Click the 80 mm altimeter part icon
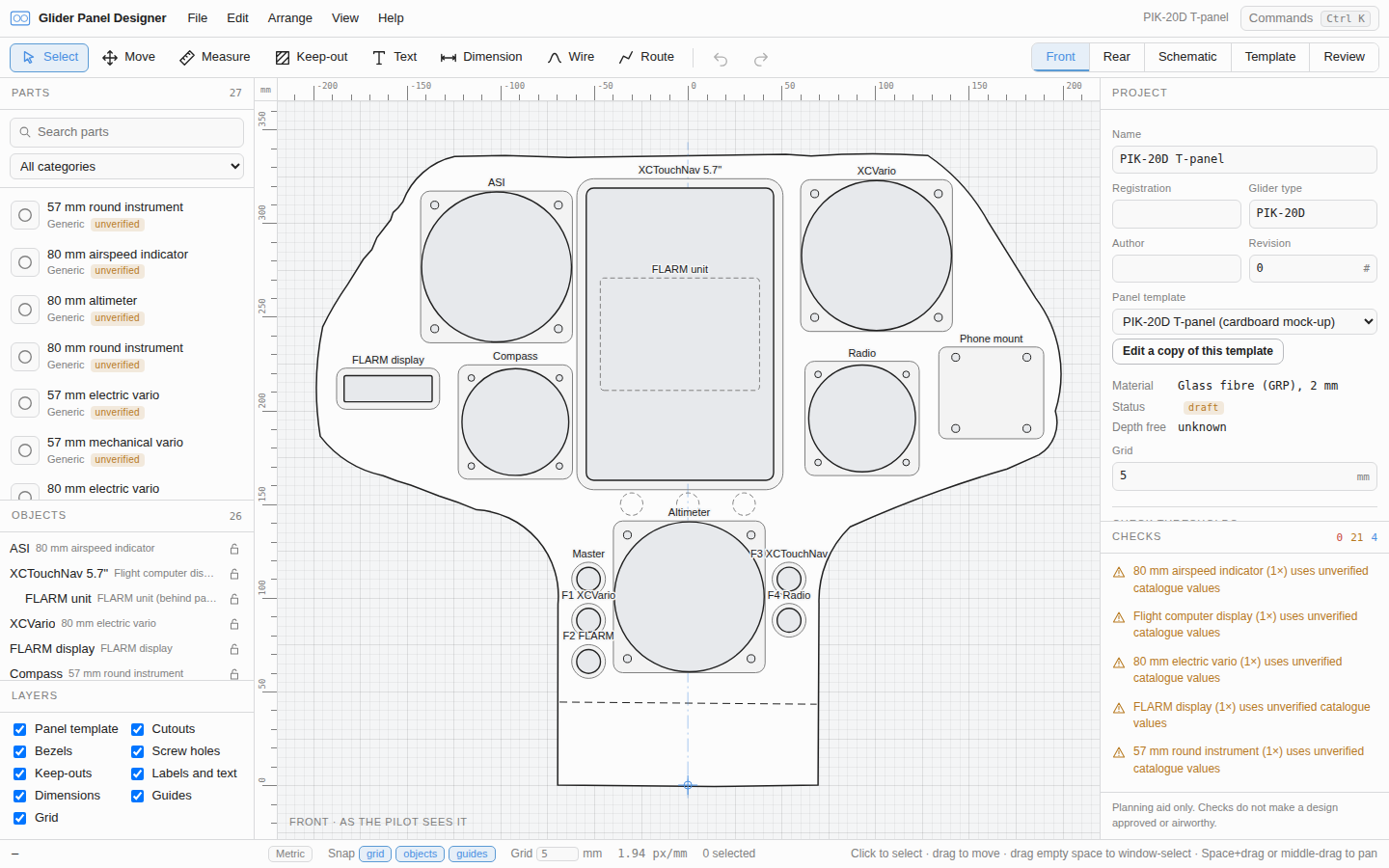 pos(25,310)
